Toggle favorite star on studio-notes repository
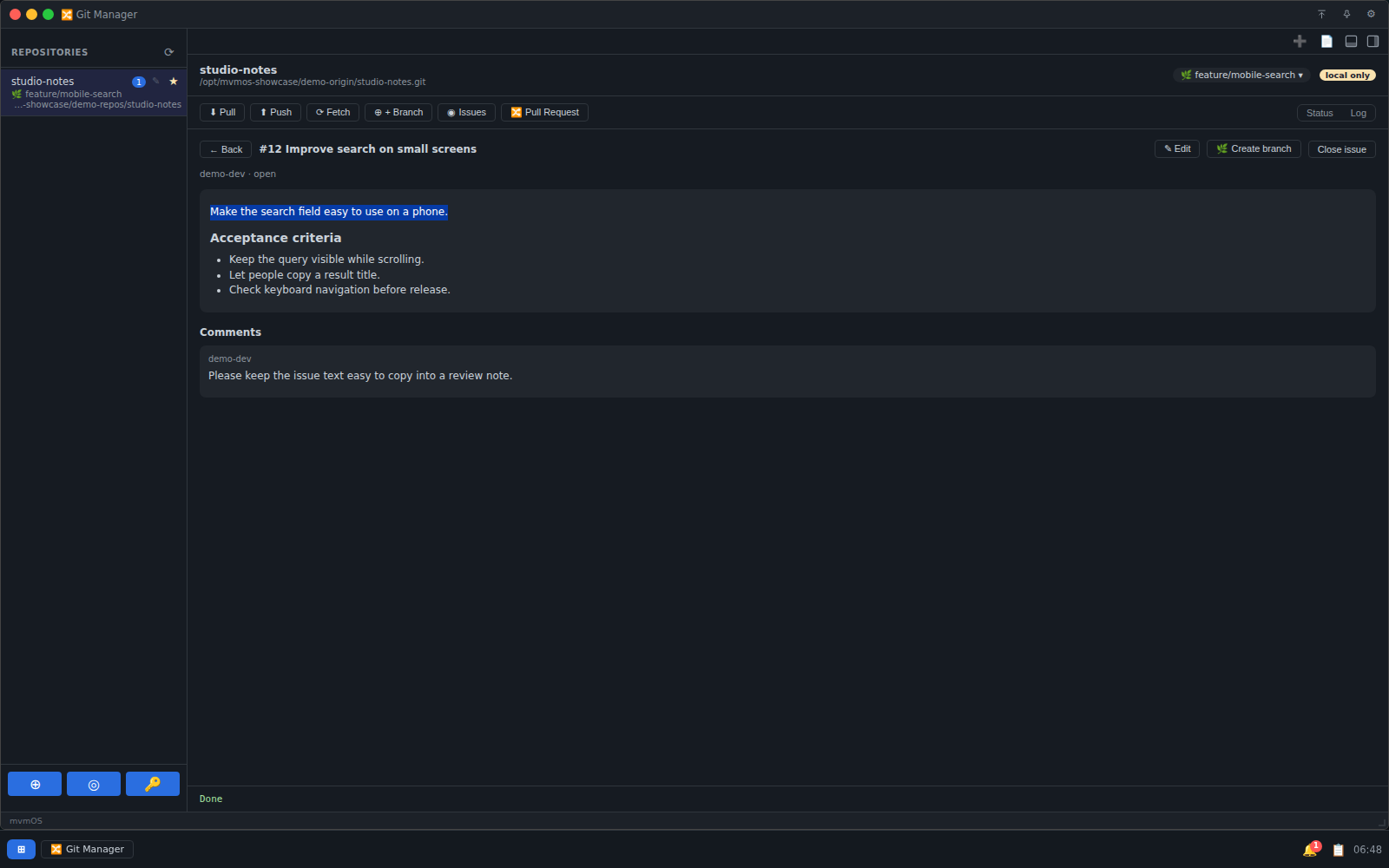Viewport: 1389px width, 868px height. [174, 82]
